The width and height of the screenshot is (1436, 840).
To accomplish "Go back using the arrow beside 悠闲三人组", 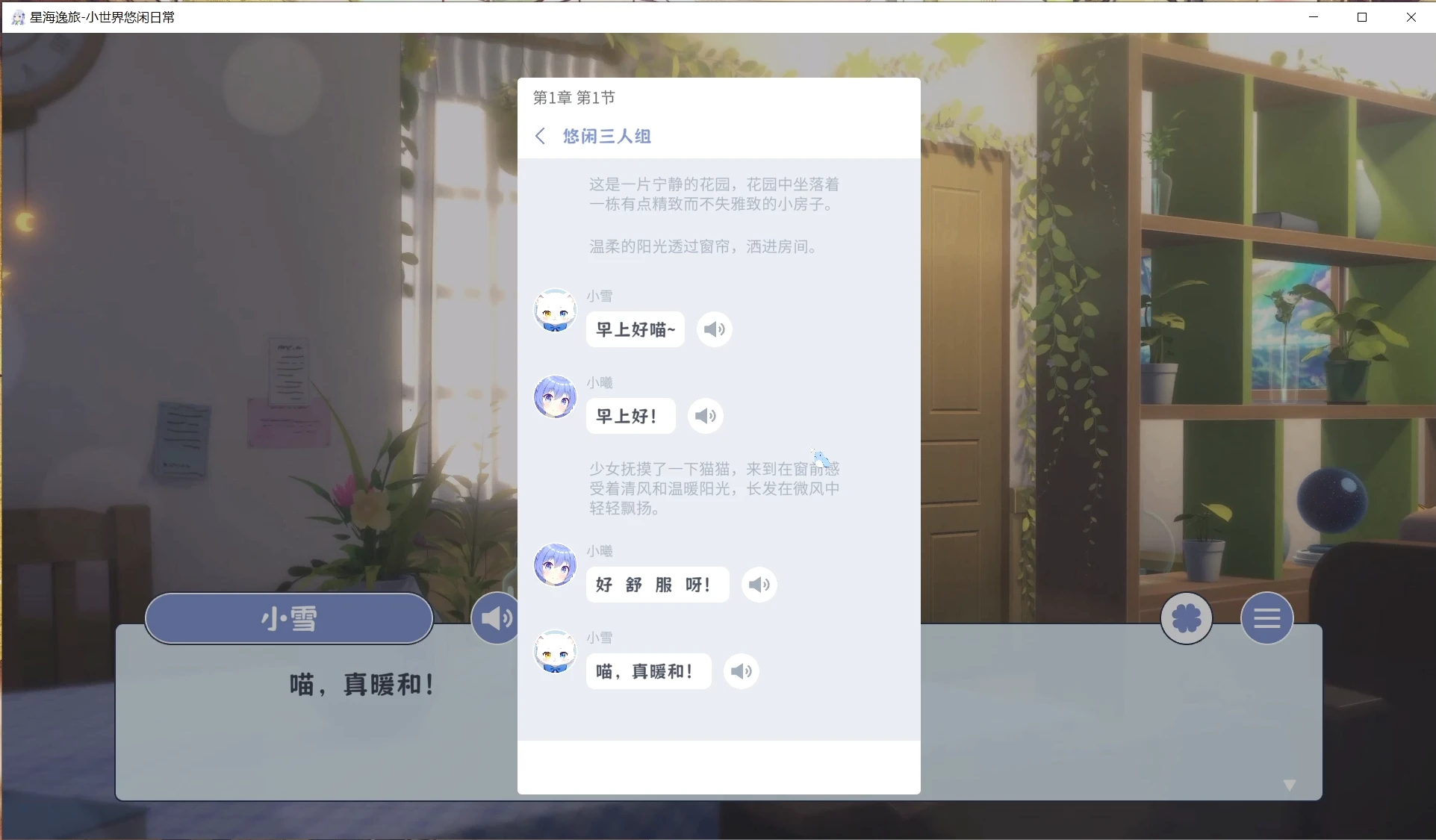I will click(541, 136).
